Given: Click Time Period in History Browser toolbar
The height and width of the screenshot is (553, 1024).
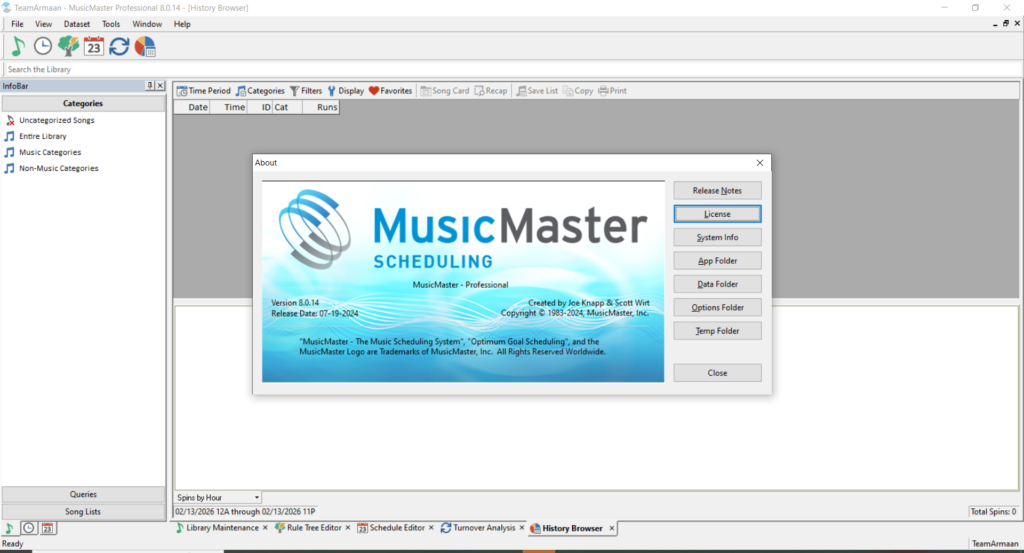Looking at the screenshot, I should (204, 91).
